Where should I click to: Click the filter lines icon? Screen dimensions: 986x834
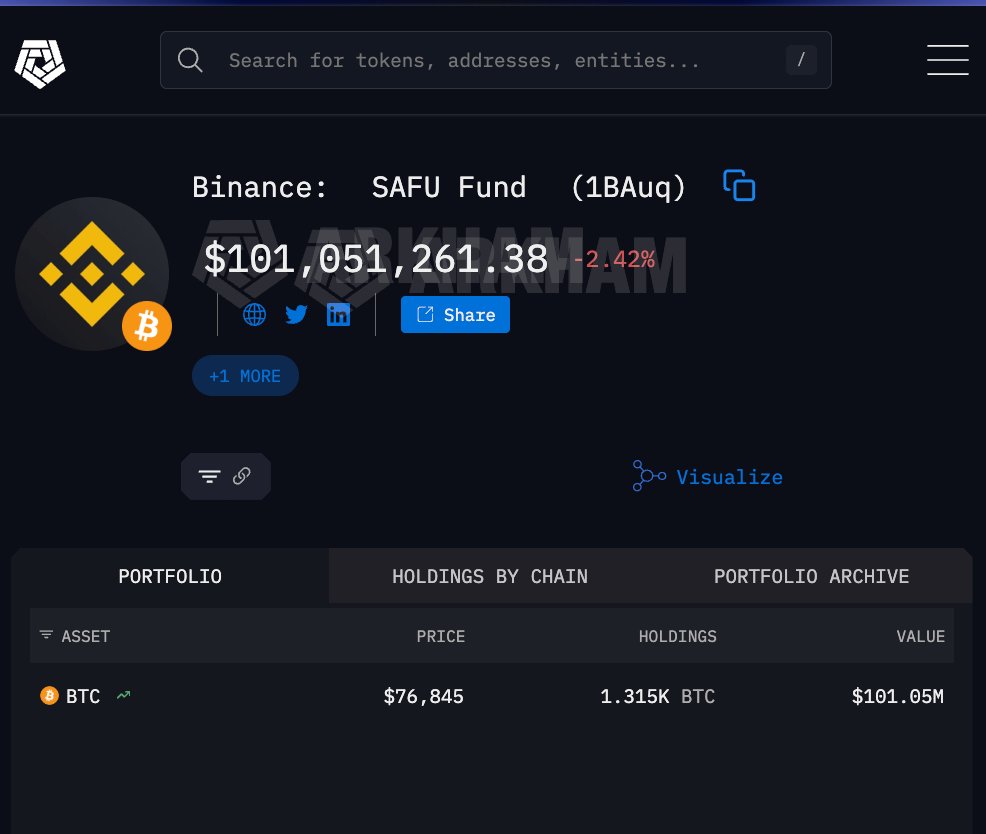click(209, 477)
